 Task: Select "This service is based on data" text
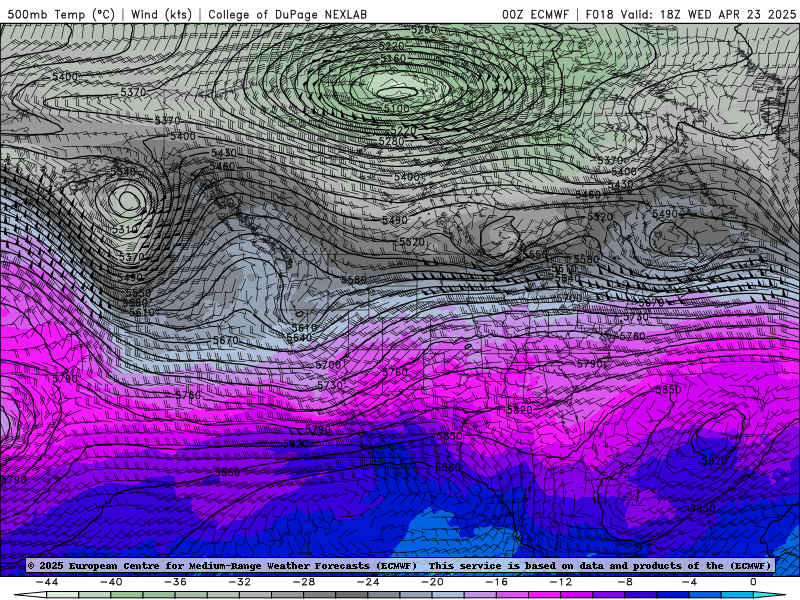click(514, 565)
